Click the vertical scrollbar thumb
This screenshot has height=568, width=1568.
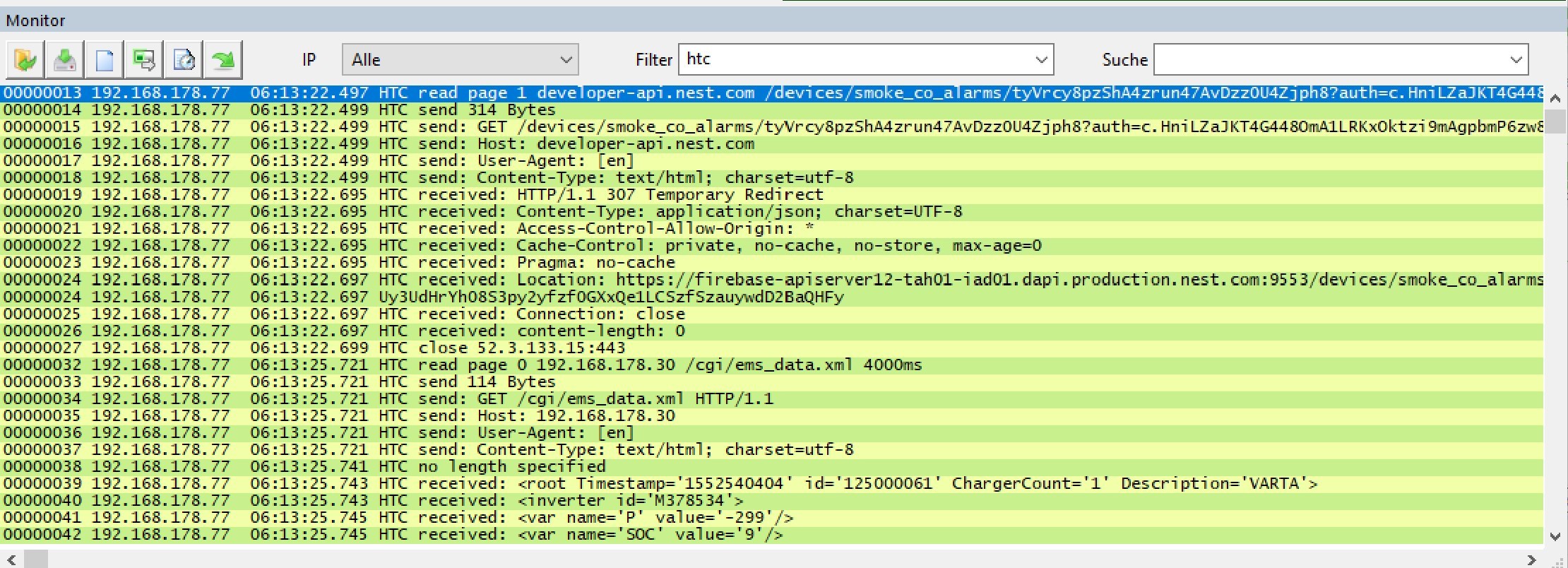[x=1555, y=122]
